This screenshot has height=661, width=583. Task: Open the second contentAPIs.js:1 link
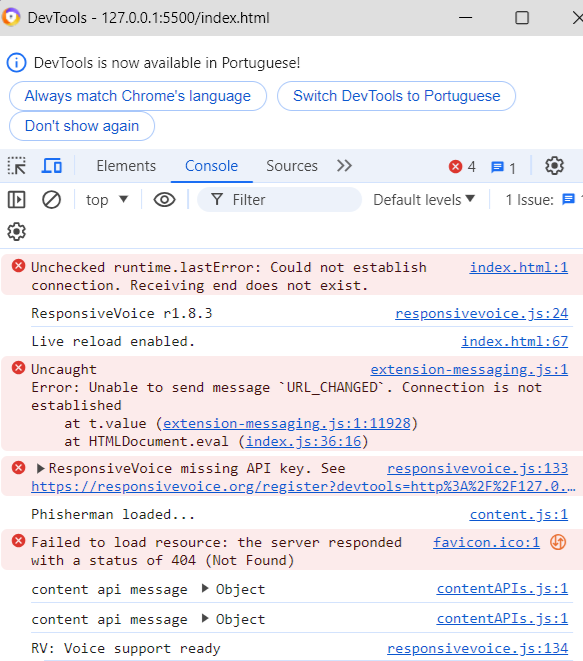coord(502,618)
